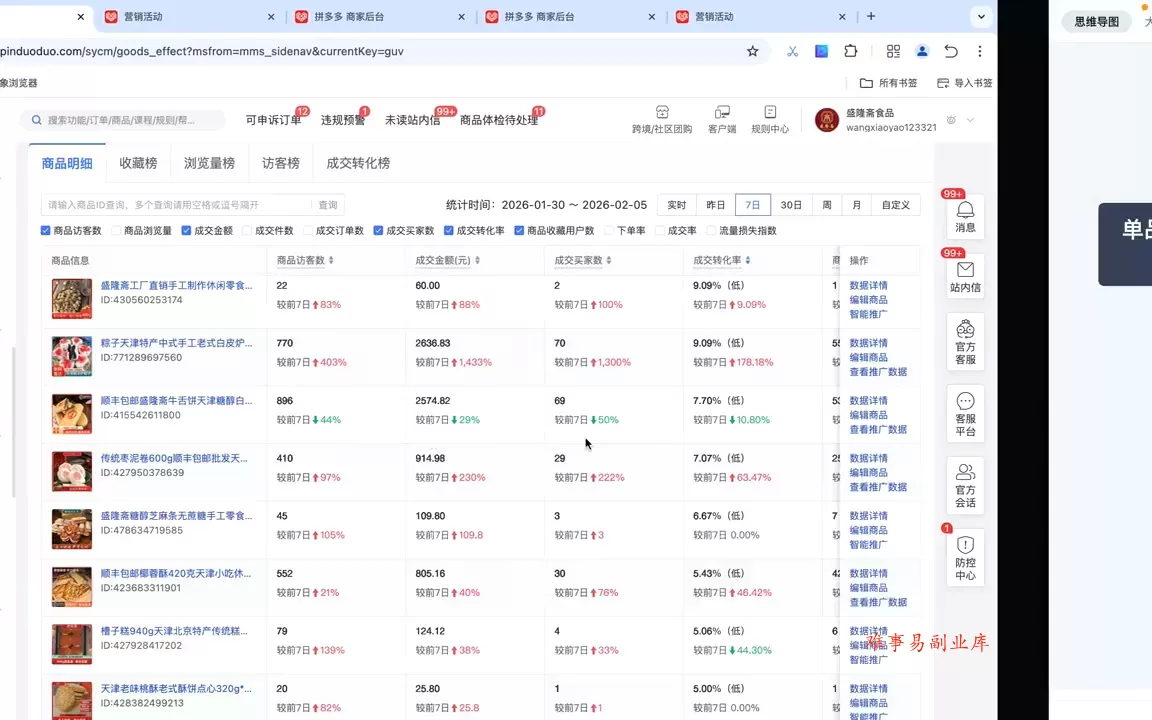Open the 思维导图 button in the right window

point(1096,22)
